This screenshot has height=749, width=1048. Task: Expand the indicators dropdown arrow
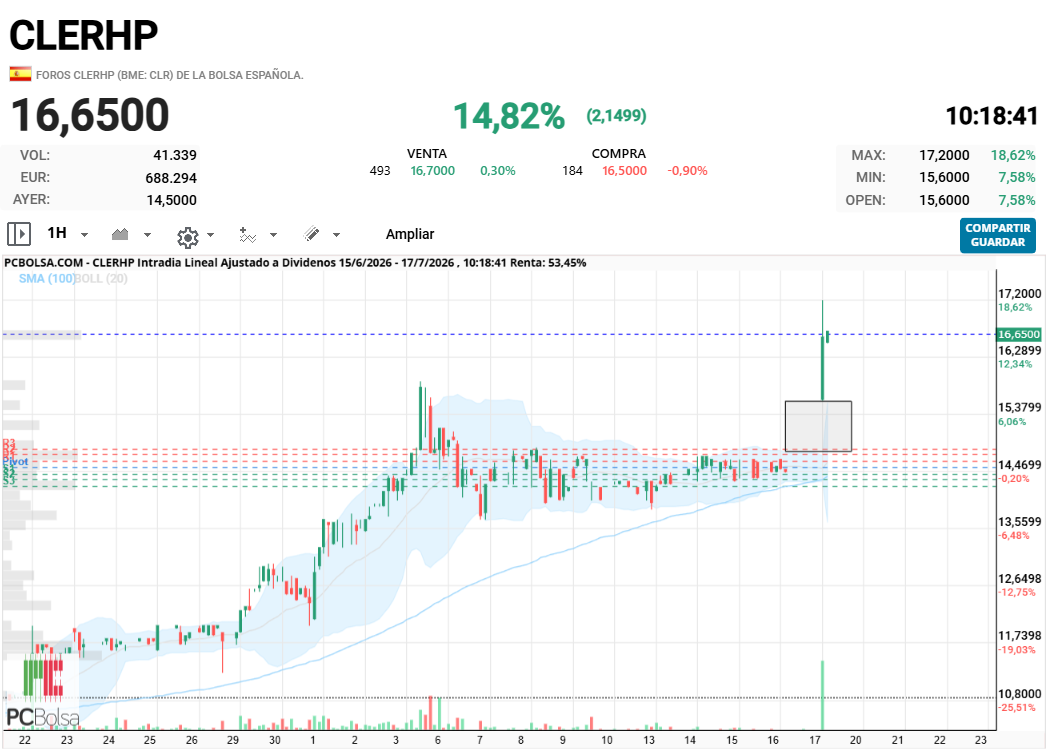coord(273,235)
